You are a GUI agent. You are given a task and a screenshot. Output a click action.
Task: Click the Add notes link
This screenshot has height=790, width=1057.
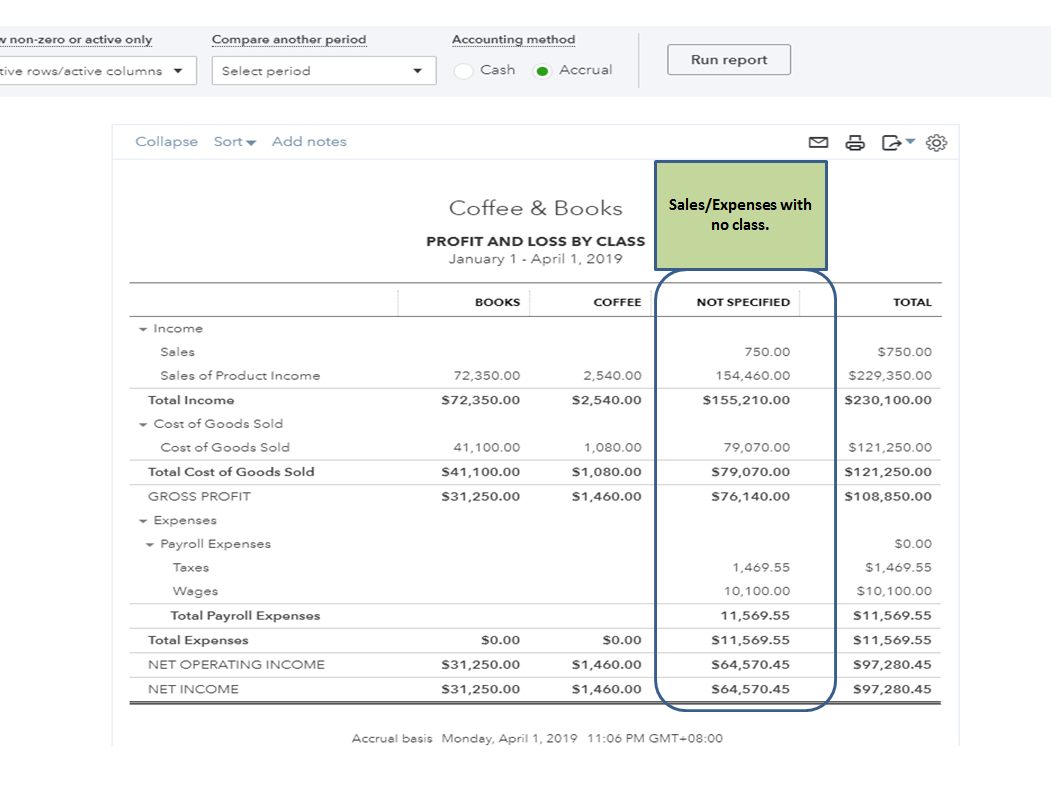pyautogui.click(x=309, y=142)
